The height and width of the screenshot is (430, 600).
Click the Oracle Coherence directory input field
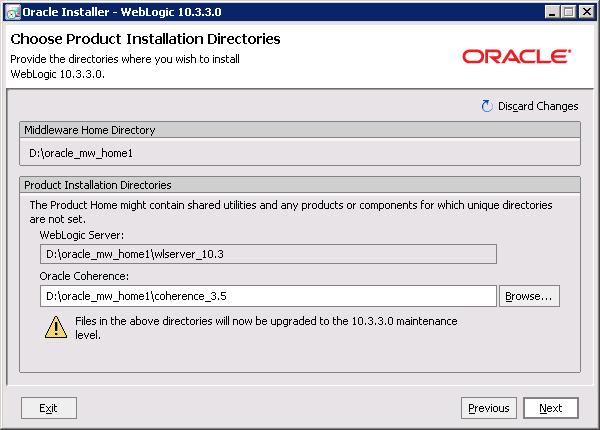click(x=268, y=296)
